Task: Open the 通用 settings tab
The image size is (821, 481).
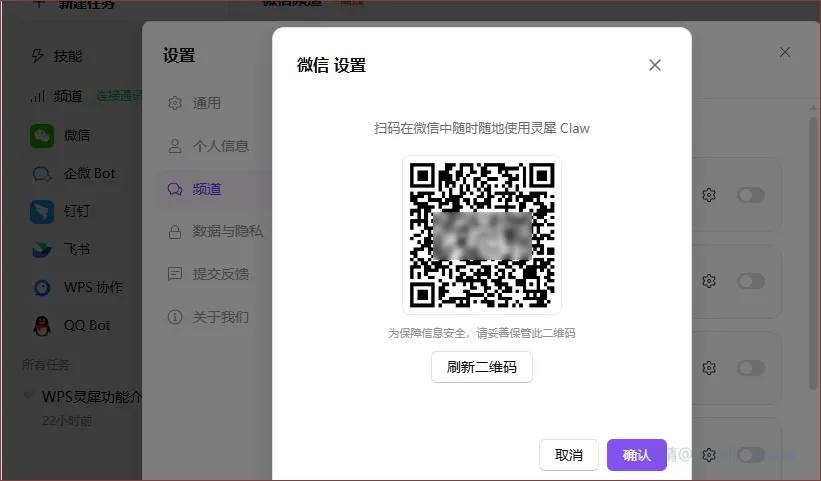Action: click(x=206, y=103)
